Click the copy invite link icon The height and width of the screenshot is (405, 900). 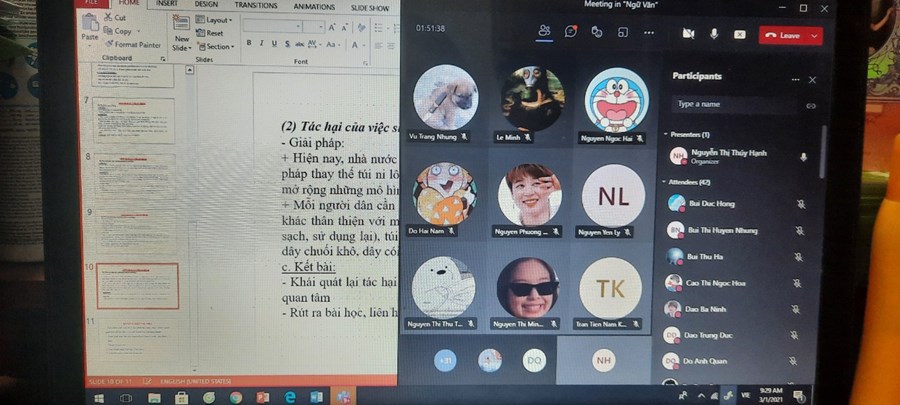(810, 105)
